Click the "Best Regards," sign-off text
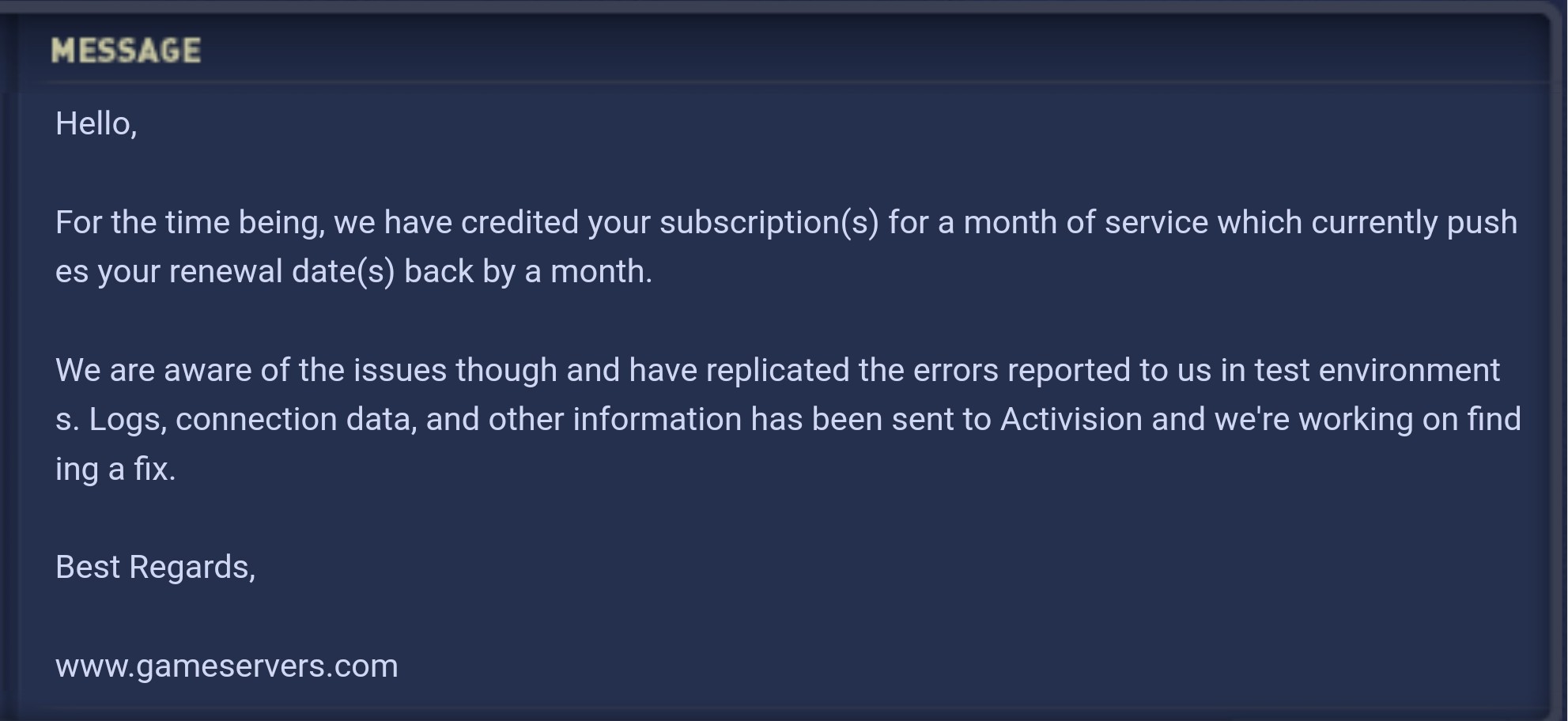Viewport: 1568px width, 721px height. [155, 568]
